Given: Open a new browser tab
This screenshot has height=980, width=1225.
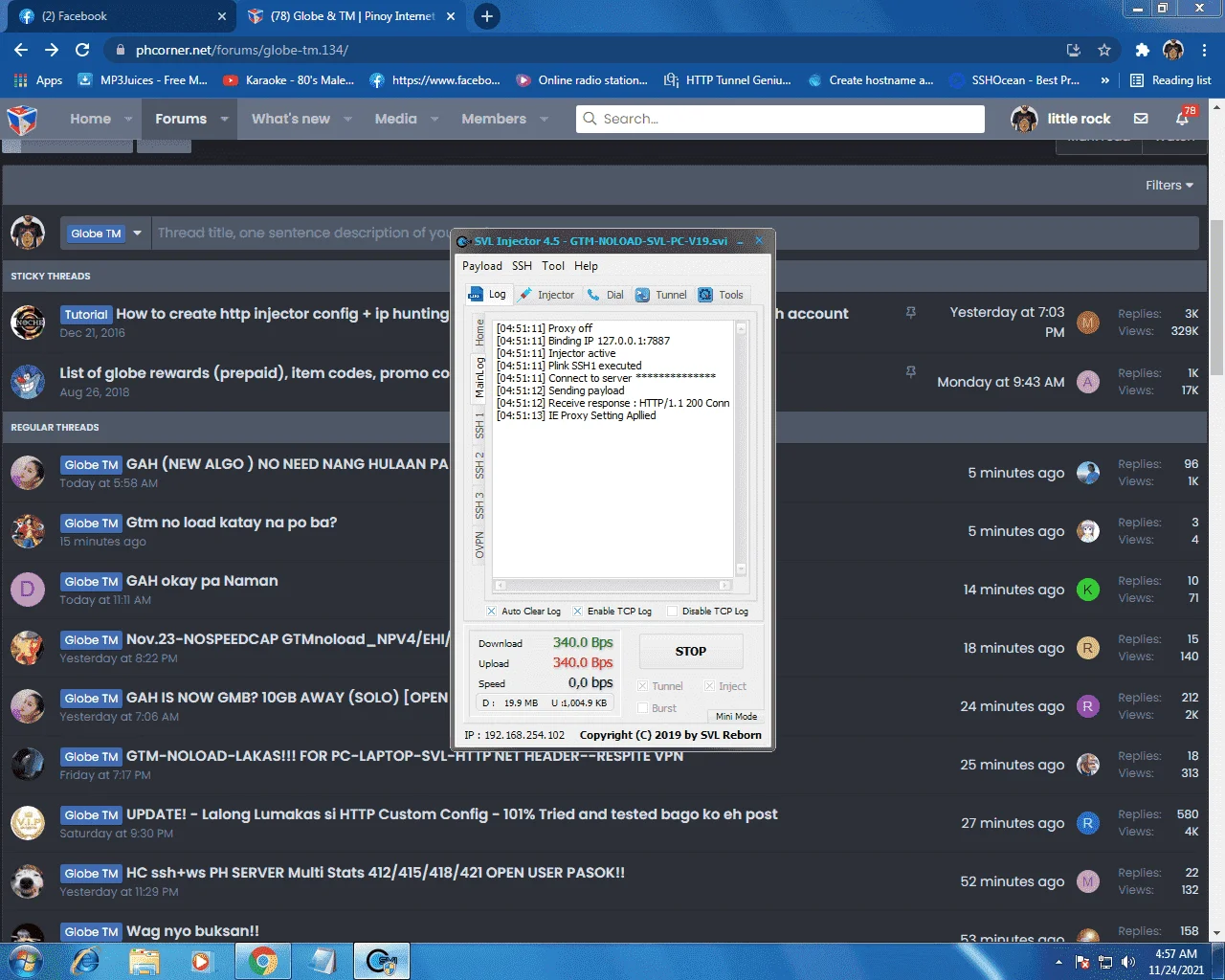Looking at the screenshot, I should pos(487,16).
